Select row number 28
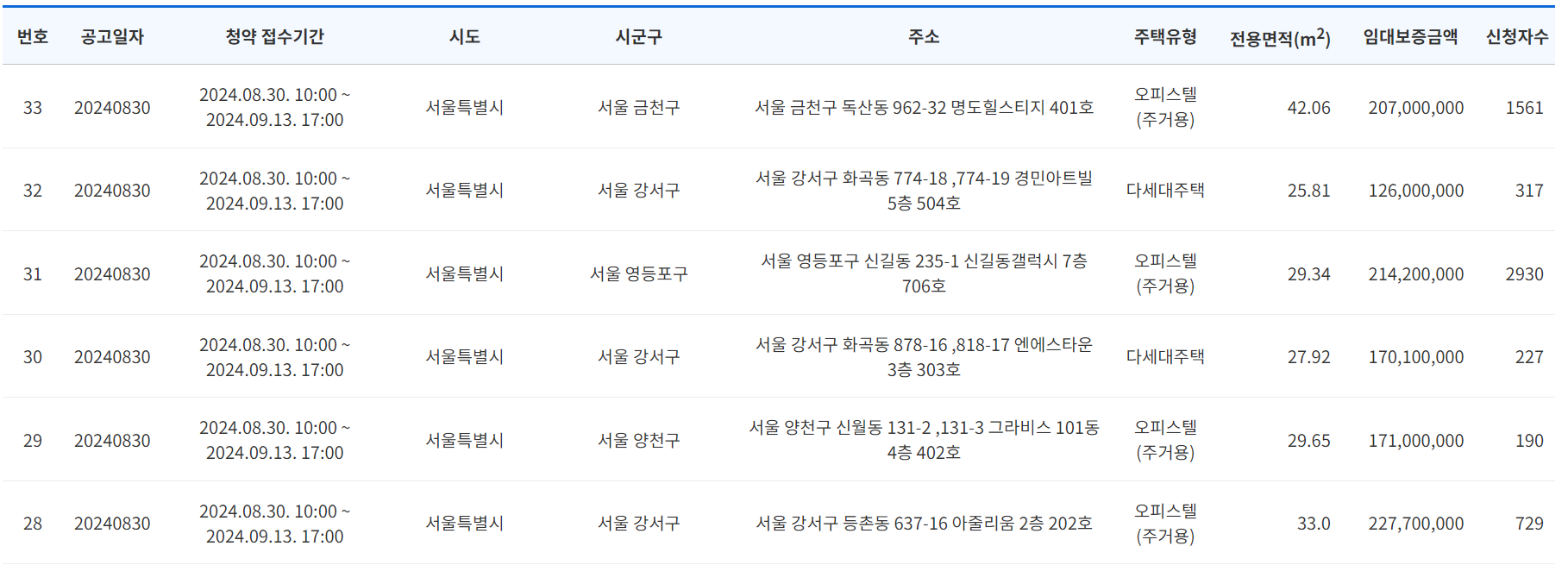 tap(33, 524)
